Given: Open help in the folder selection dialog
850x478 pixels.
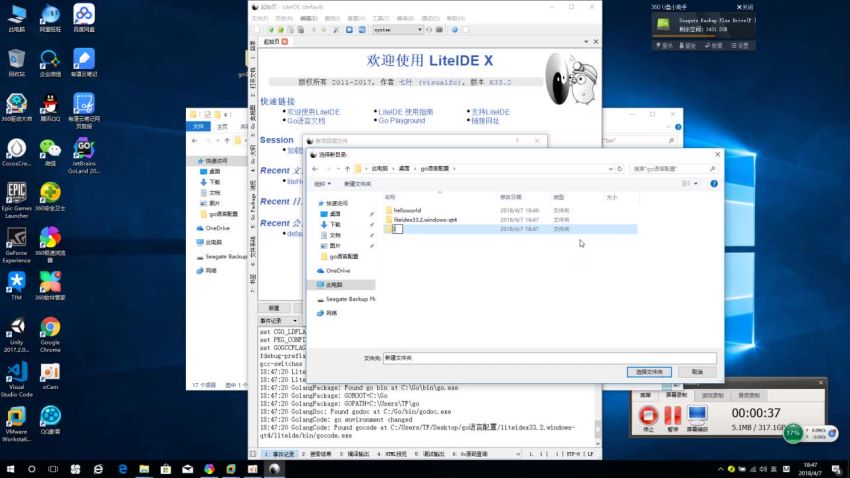Looking at the screenshot, I should pyautogui.click(x=714, y=184).
